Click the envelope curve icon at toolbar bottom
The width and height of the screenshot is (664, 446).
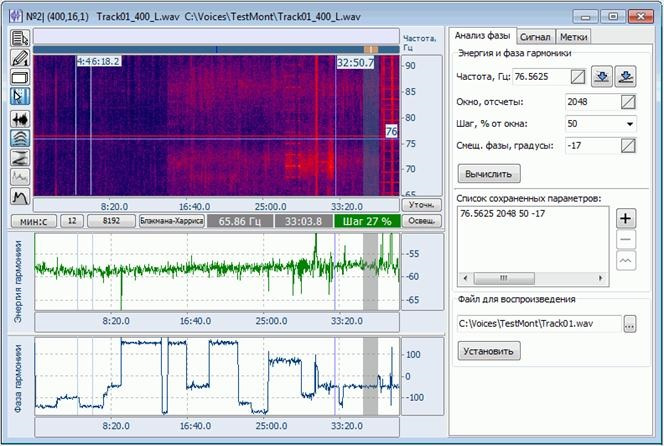[x=19, y=196]
